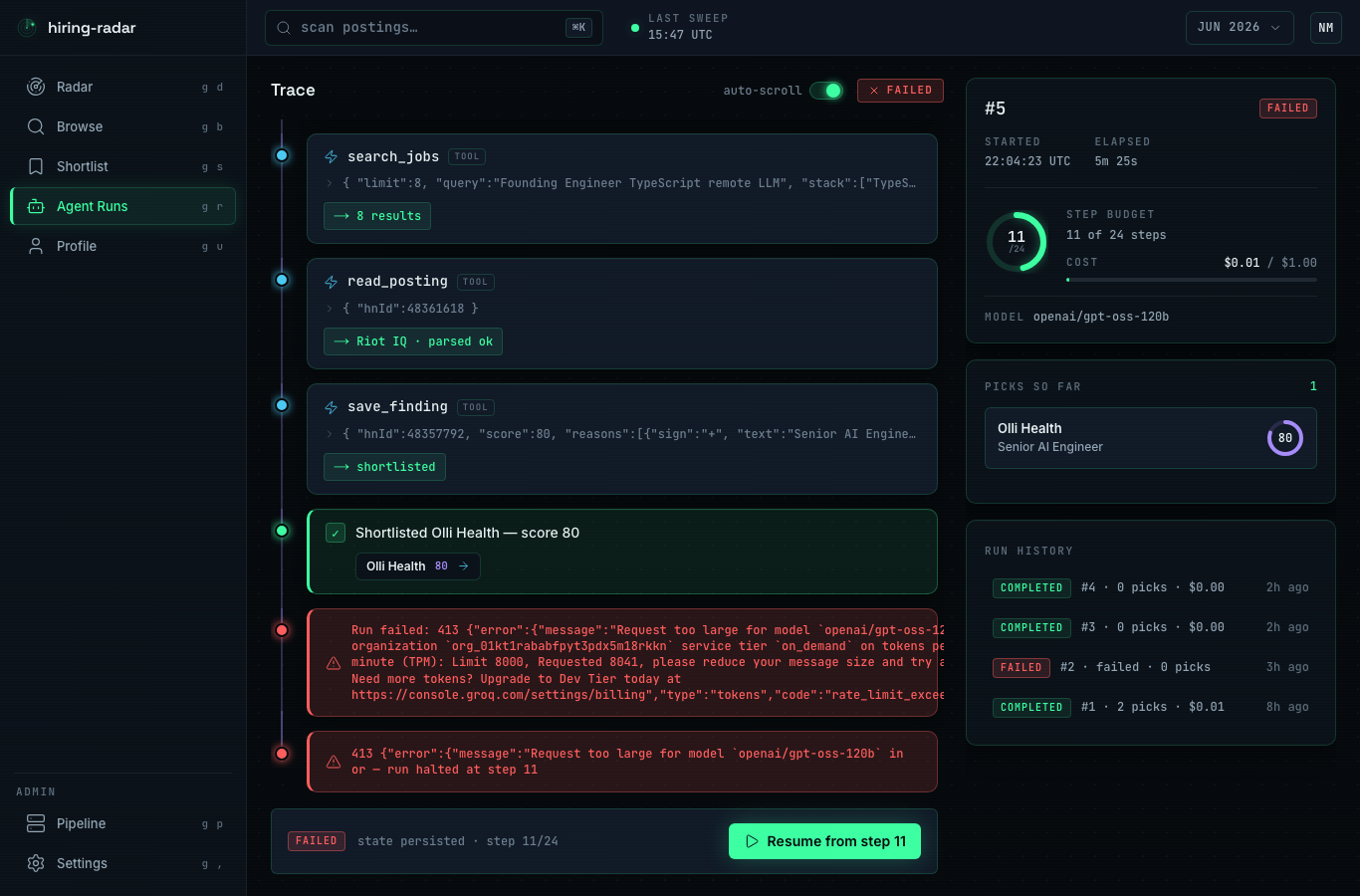1360x896 pixels.
Task: Click Resume from step 11 button
Action: point(824,841)
